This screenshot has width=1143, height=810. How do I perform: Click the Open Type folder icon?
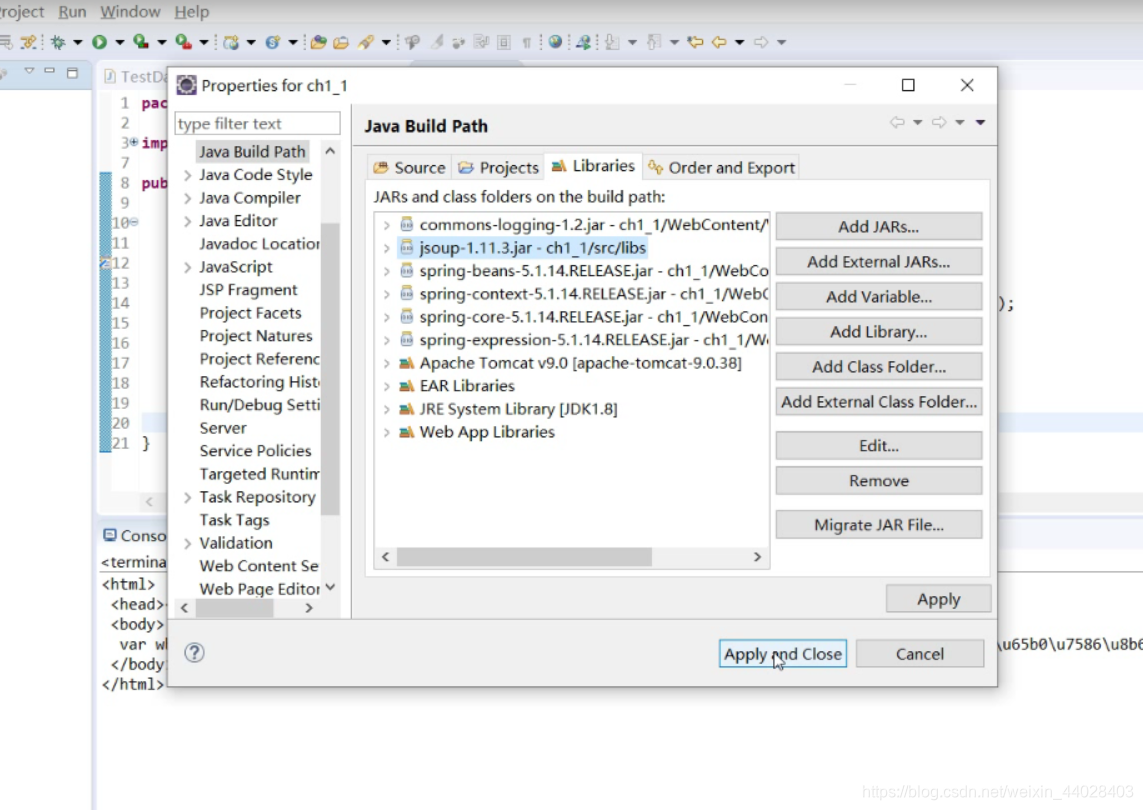319,42
